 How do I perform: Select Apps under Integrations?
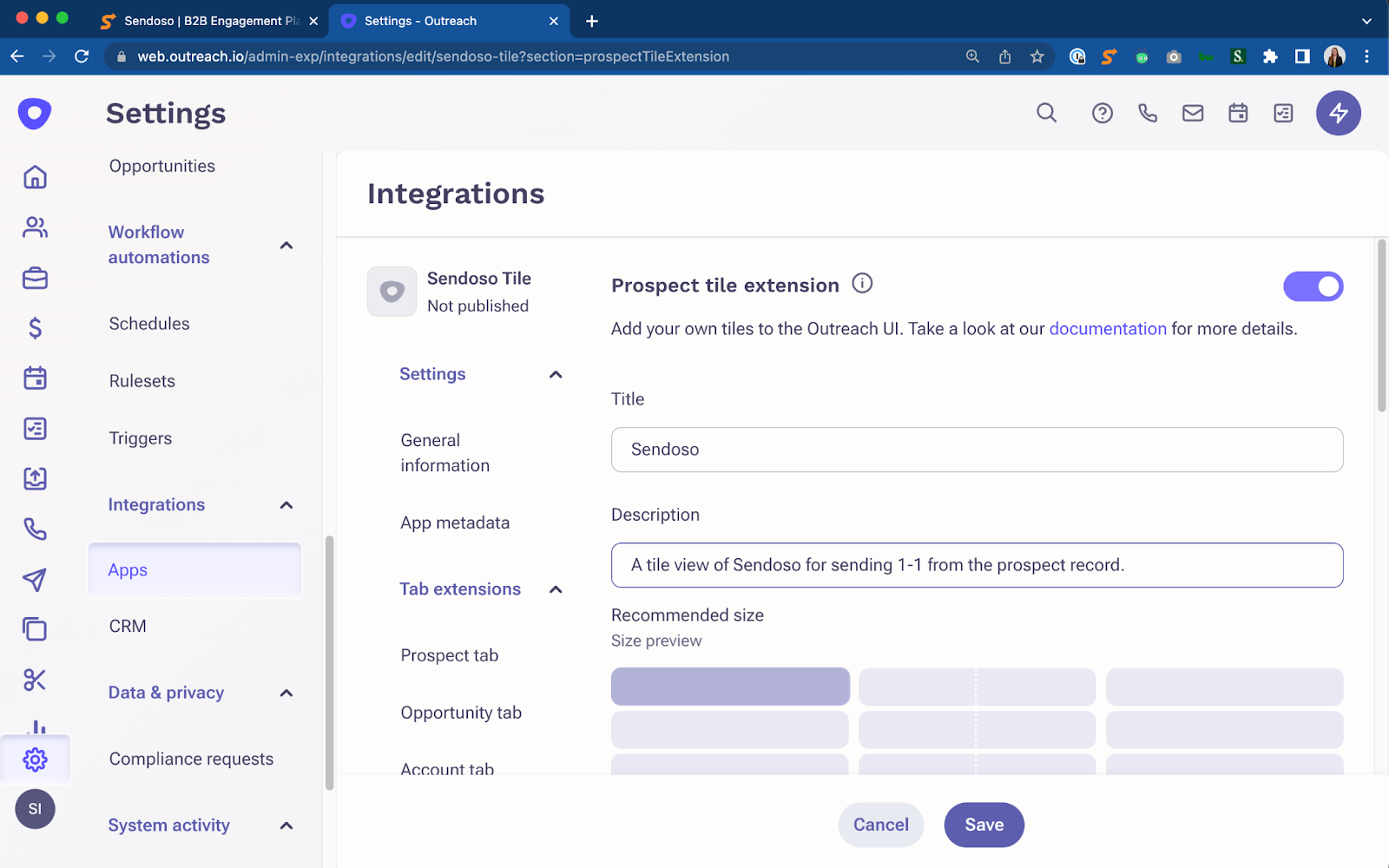tap(194, 570)
